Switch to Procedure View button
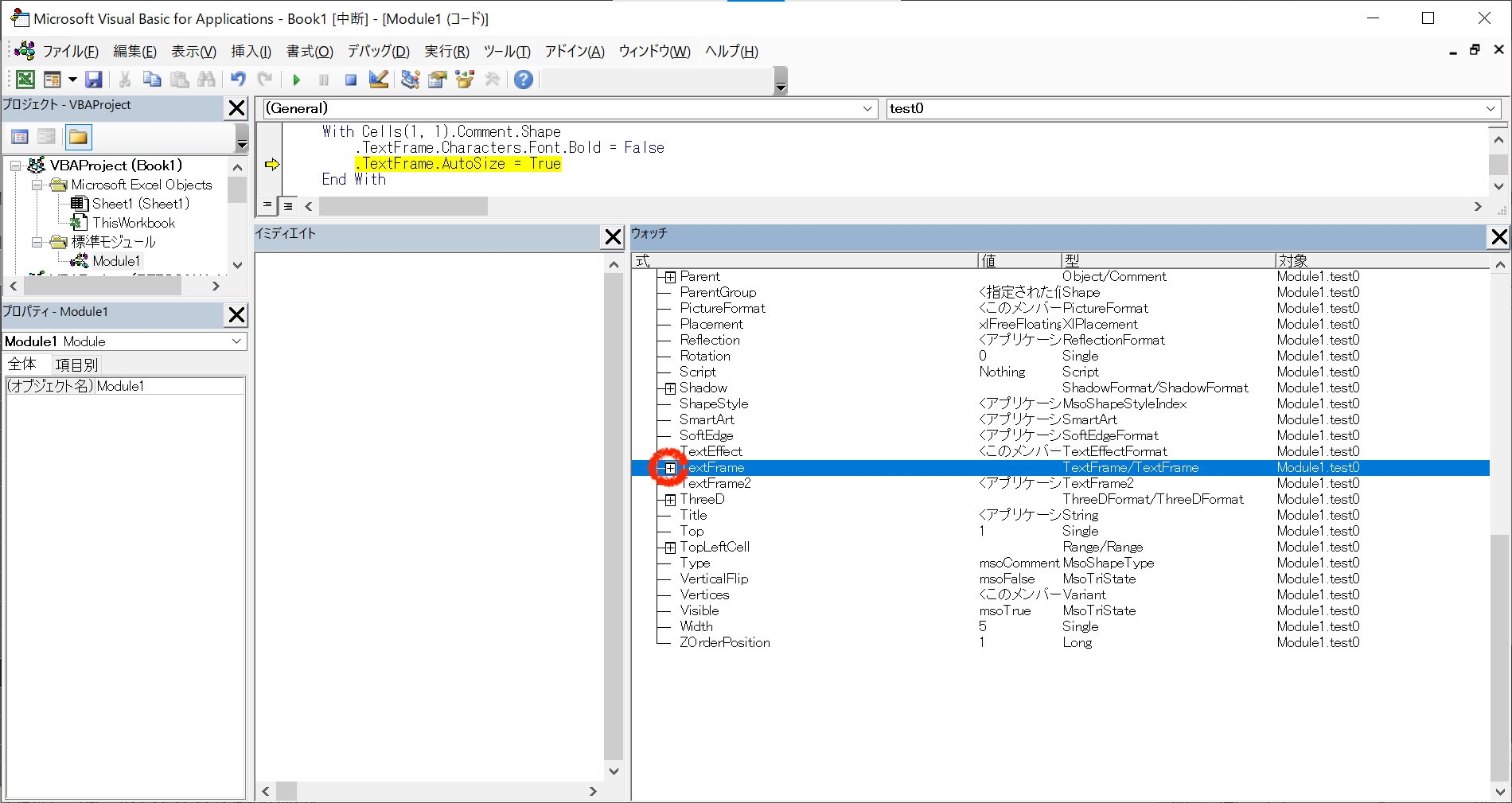 tap(267, 205)
